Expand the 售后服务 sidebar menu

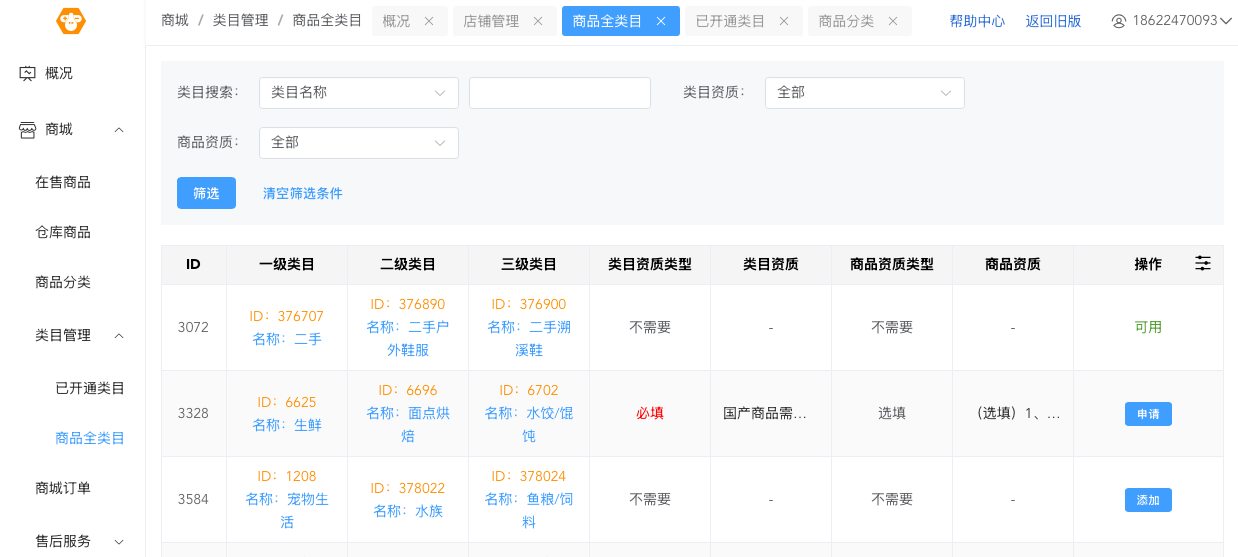(119, 541)
